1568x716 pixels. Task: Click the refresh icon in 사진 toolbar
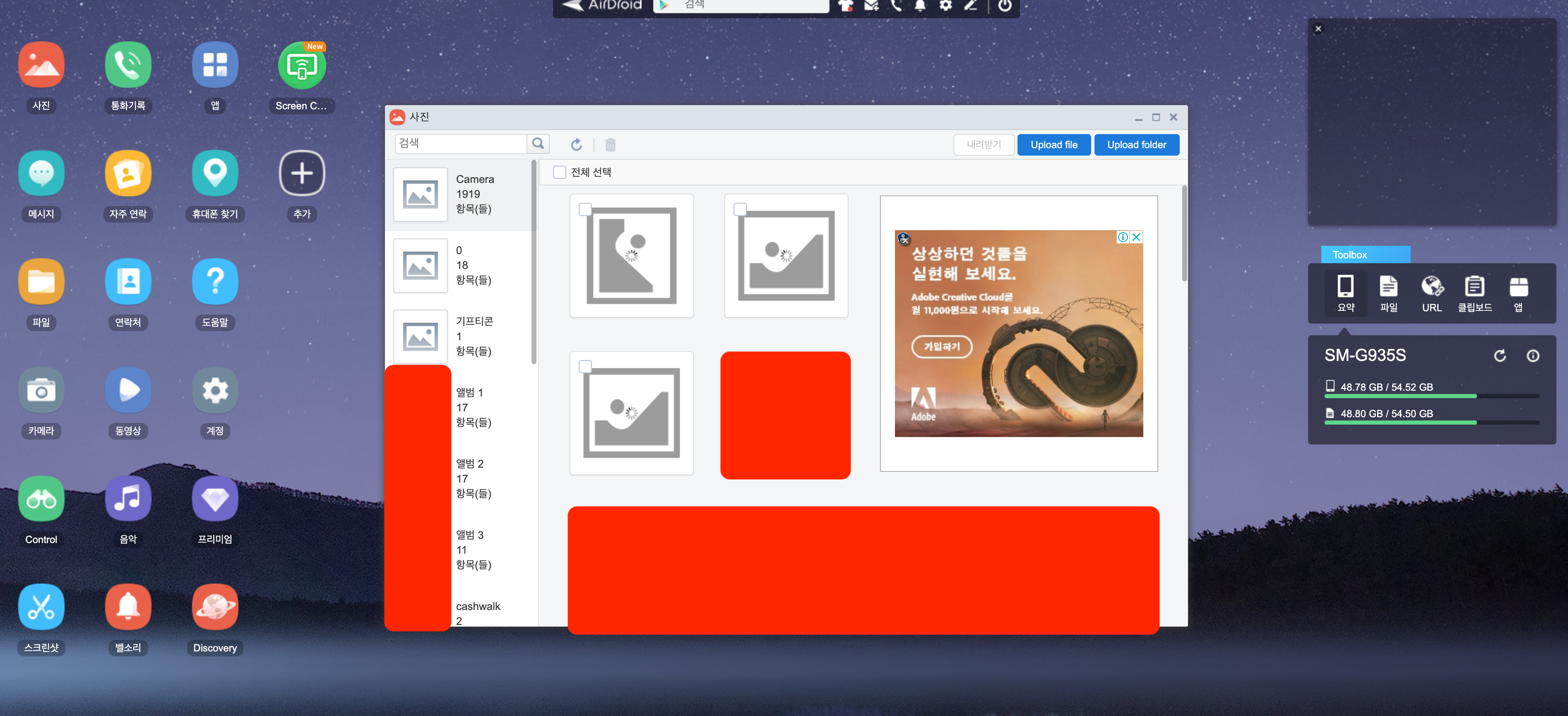576,144
